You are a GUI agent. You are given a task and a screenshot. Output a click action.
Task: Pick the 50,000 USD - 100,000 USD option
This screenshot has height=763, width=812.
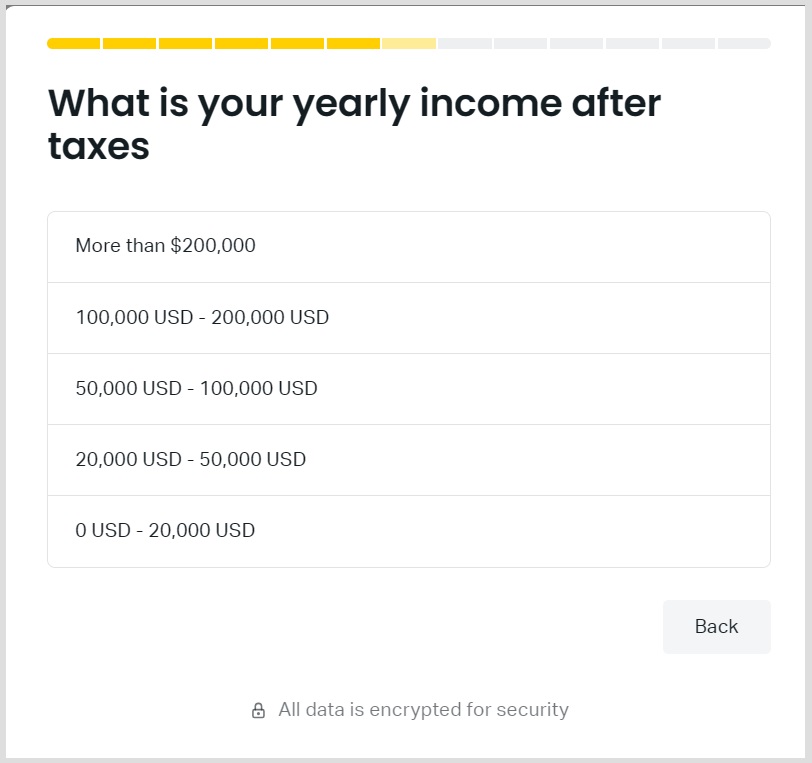[408, 389]
